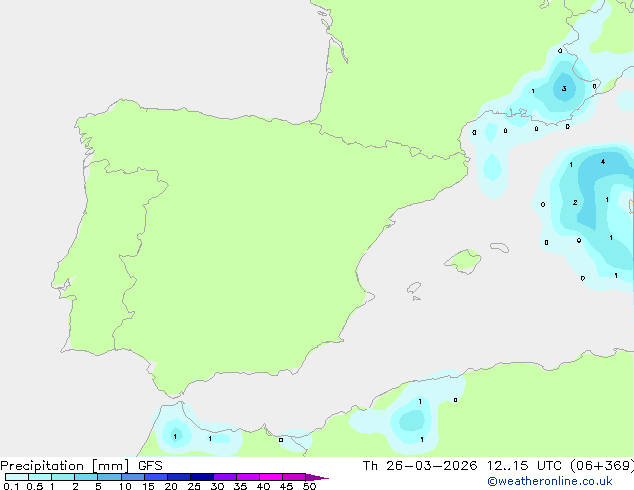Click the '3' precipitation value over southern France
634x490 pixels.
pyautogui.click(x=564, y=89)
